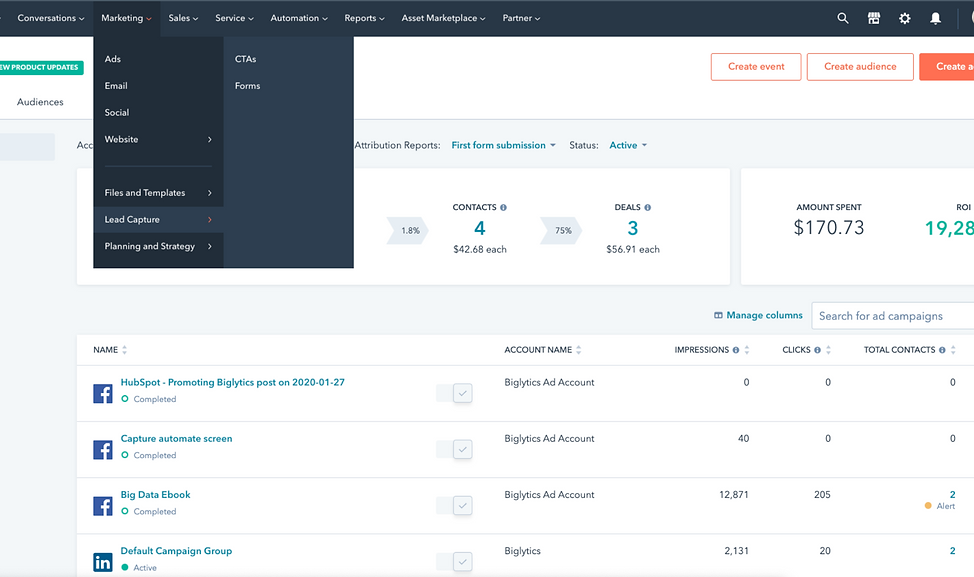The image size is (974, 577).
Task: Click the Facebook icon beside Big Data Ebook
Action: point(102,505)
